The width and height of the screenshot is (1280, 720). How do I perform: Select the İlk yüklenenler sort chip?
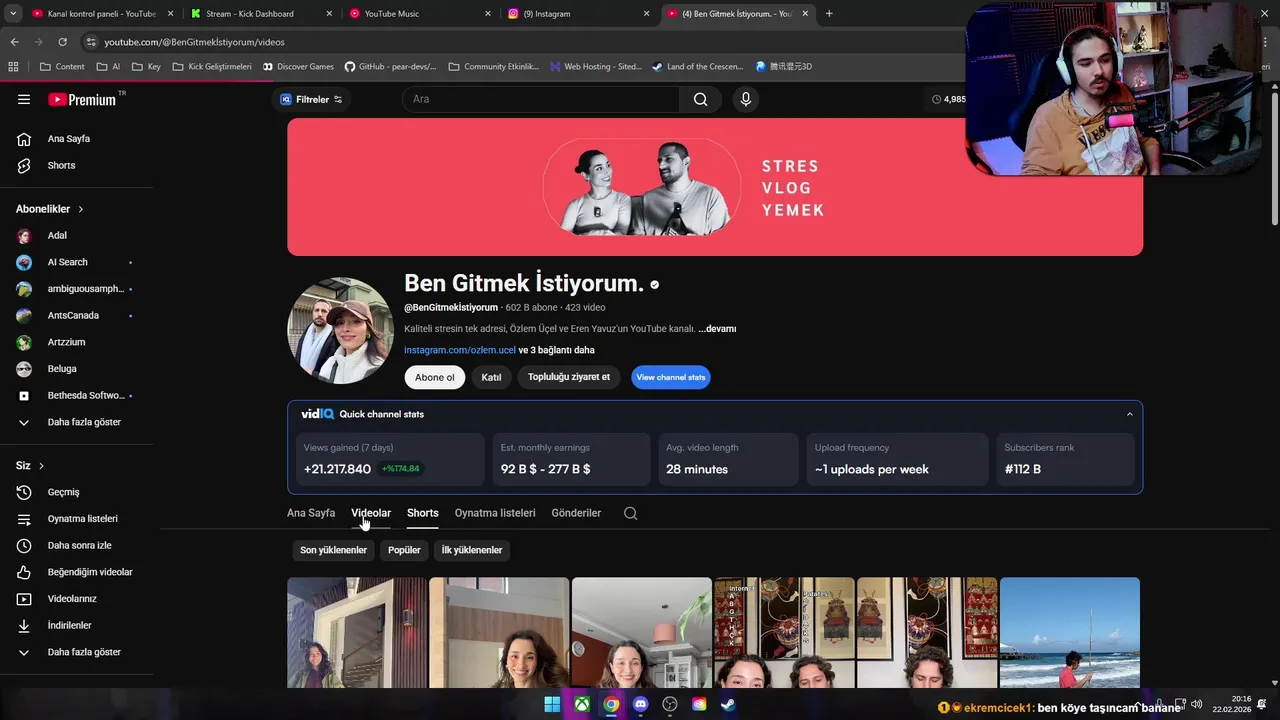[472, 550]
